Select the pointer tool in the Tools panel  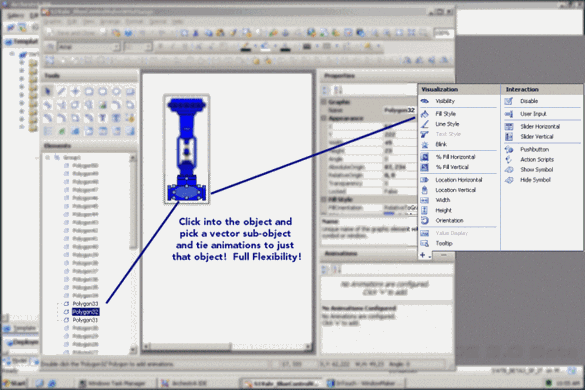click(48, 91)
